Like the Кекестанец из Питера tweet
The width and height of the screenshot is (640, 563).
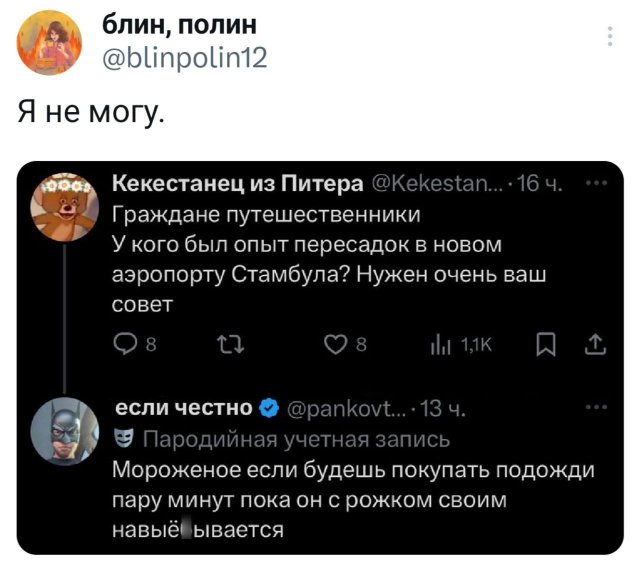[x=339, y=346]
